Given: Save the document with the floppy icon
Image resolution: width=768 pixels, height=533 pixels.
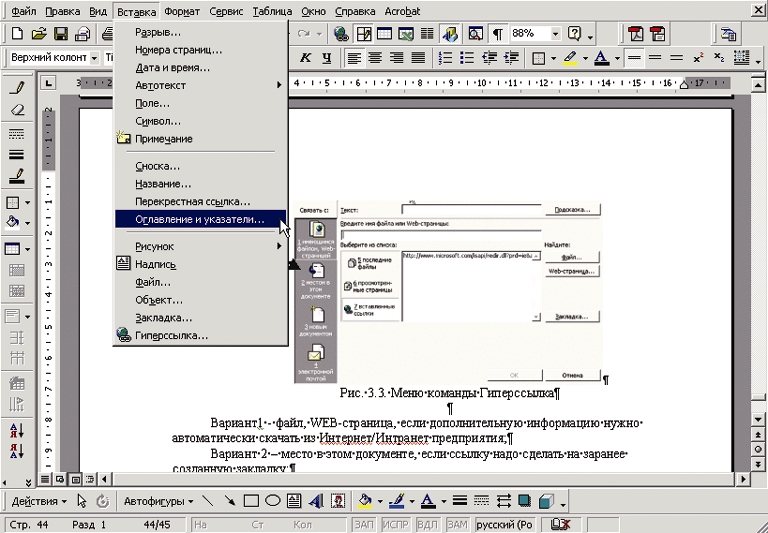Looking at the screenshot, I should tap(61, 34).
